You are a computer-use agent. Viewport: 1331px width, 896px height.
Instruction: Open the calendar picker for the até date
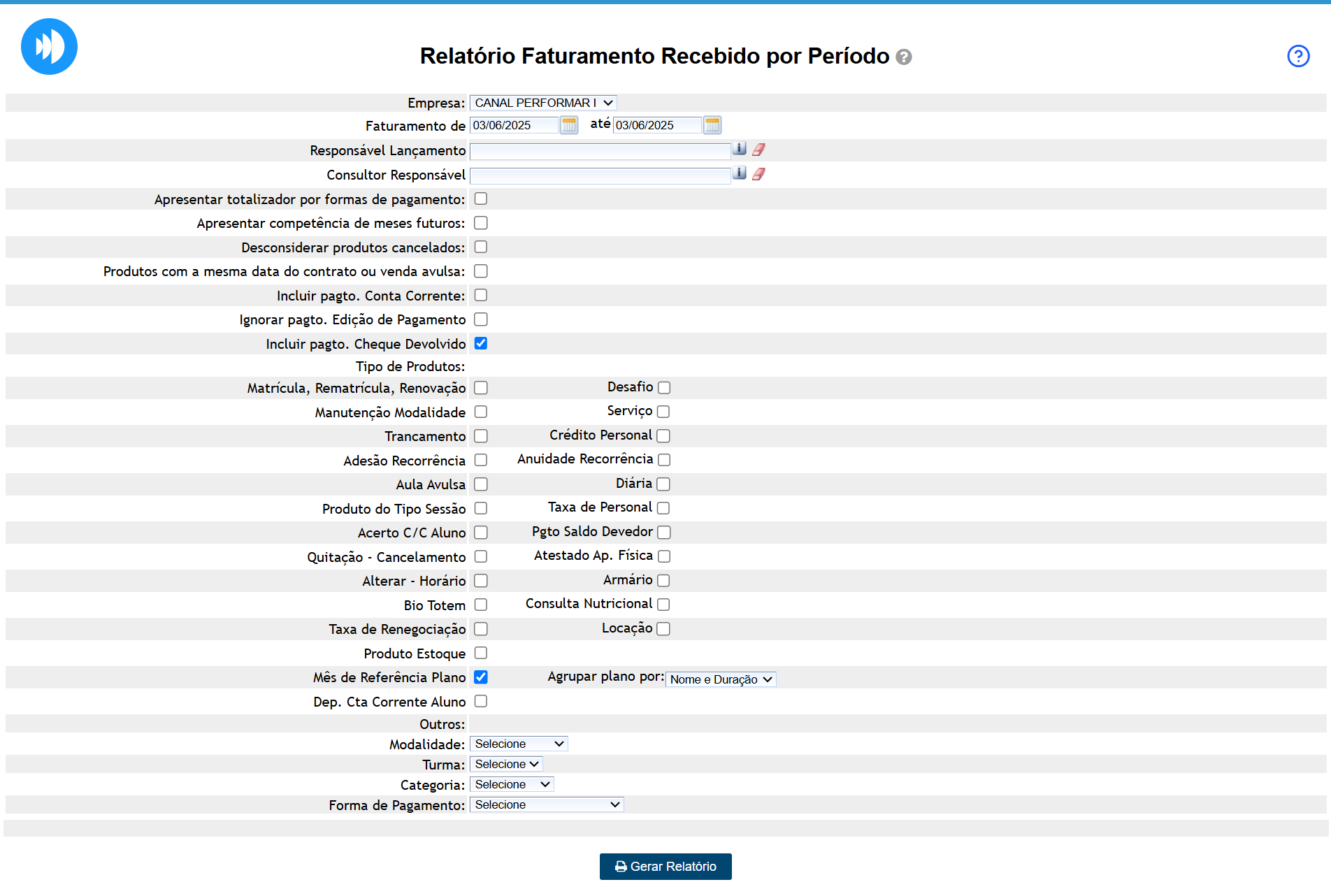tap(712, 125)
